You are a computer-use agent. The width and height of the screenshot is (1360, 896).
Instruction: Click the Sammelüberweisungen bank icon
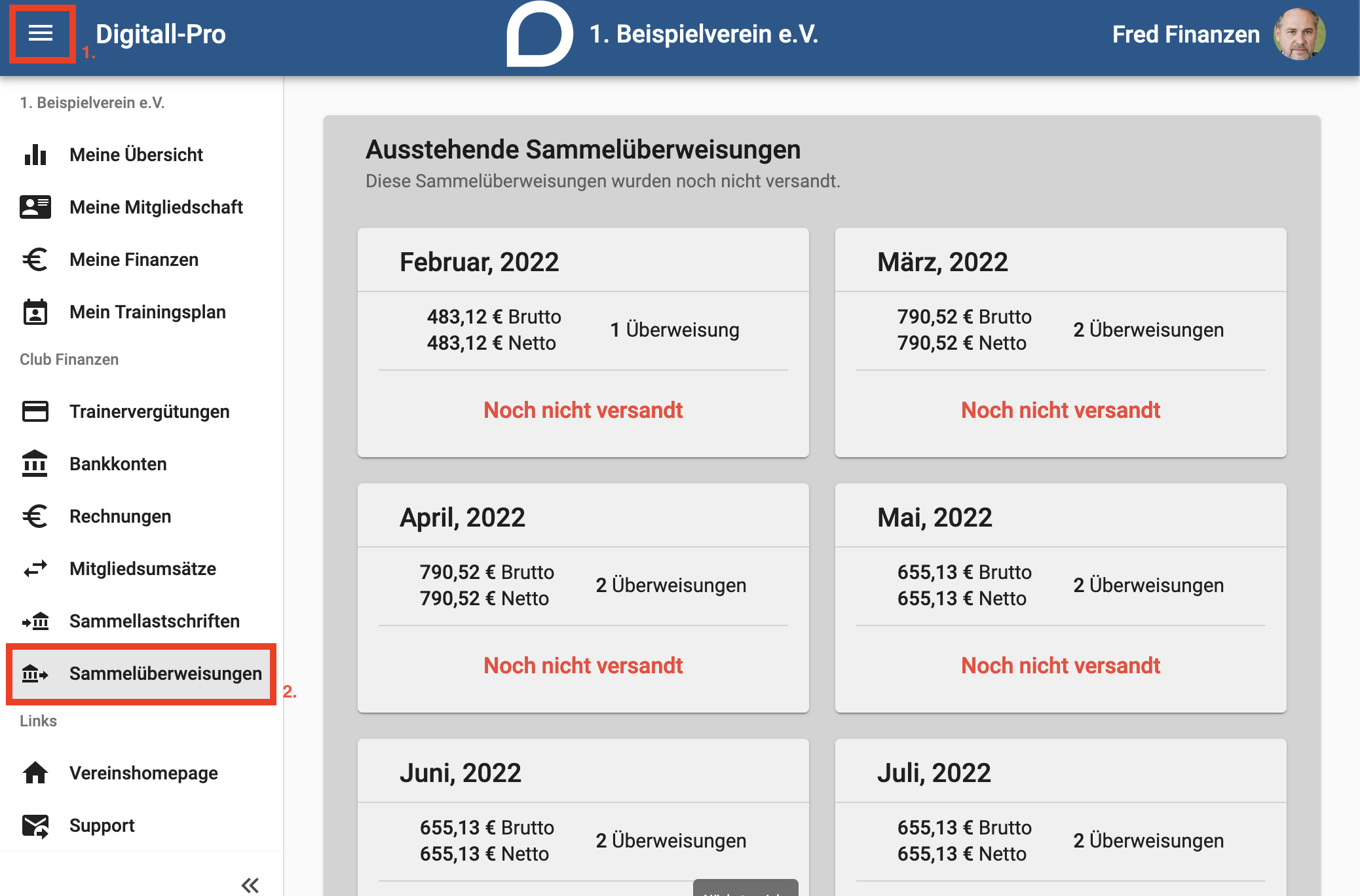(35, 673)
